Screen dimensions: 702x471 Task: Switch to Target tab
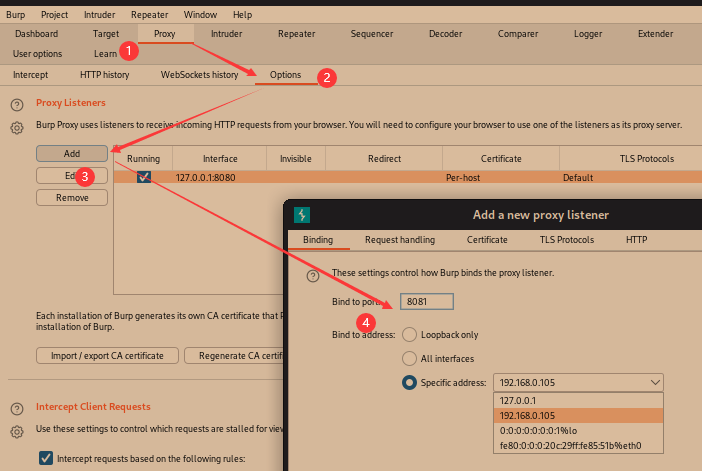coord(106,34)
